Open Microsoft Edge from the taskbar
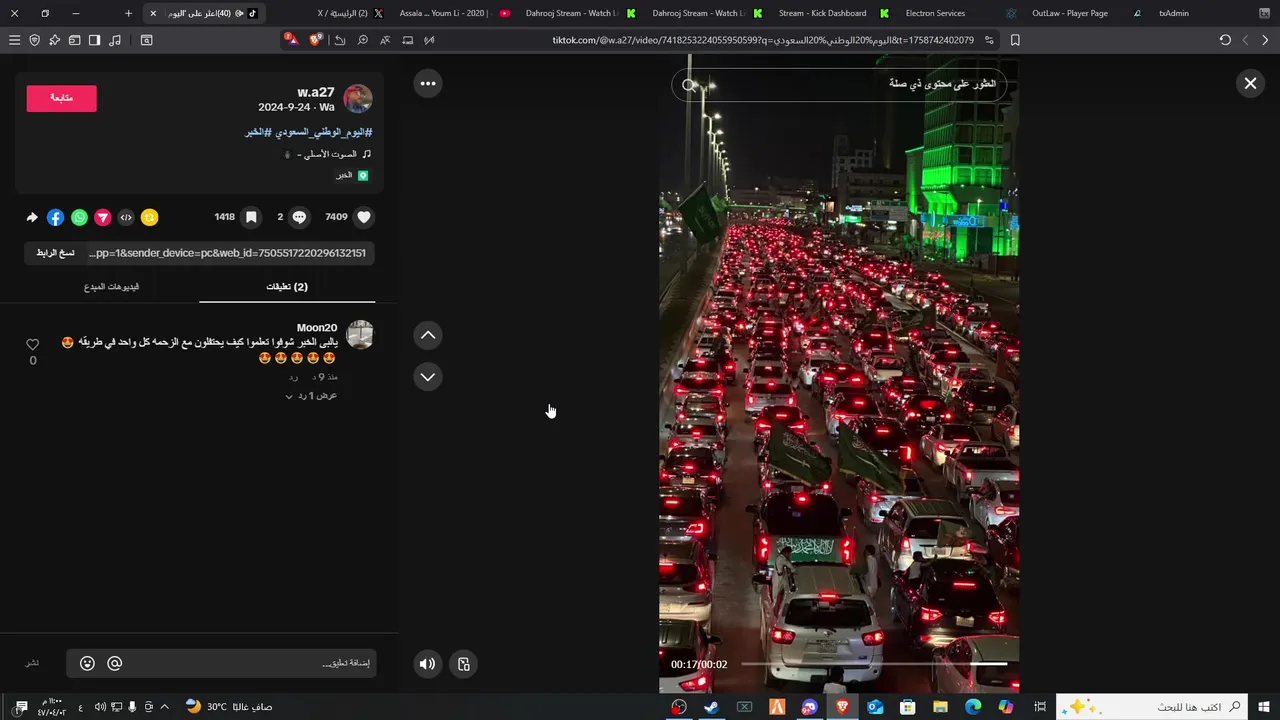This screenshot has height=720, width=1280. click(973, 707)
